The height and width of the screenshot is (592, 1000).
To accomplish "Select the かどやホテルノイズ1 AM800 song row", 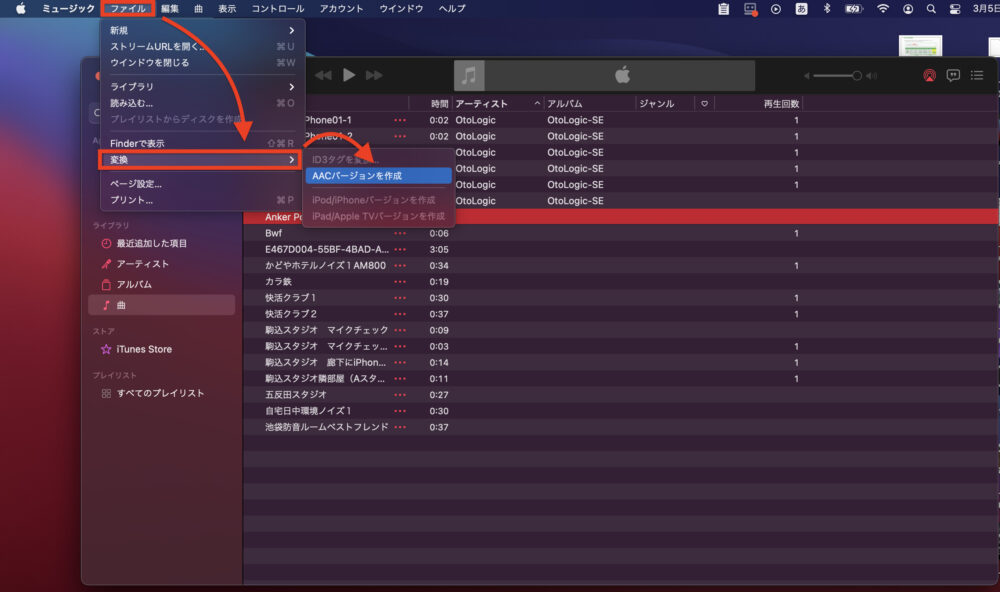I will click(621, 265).
